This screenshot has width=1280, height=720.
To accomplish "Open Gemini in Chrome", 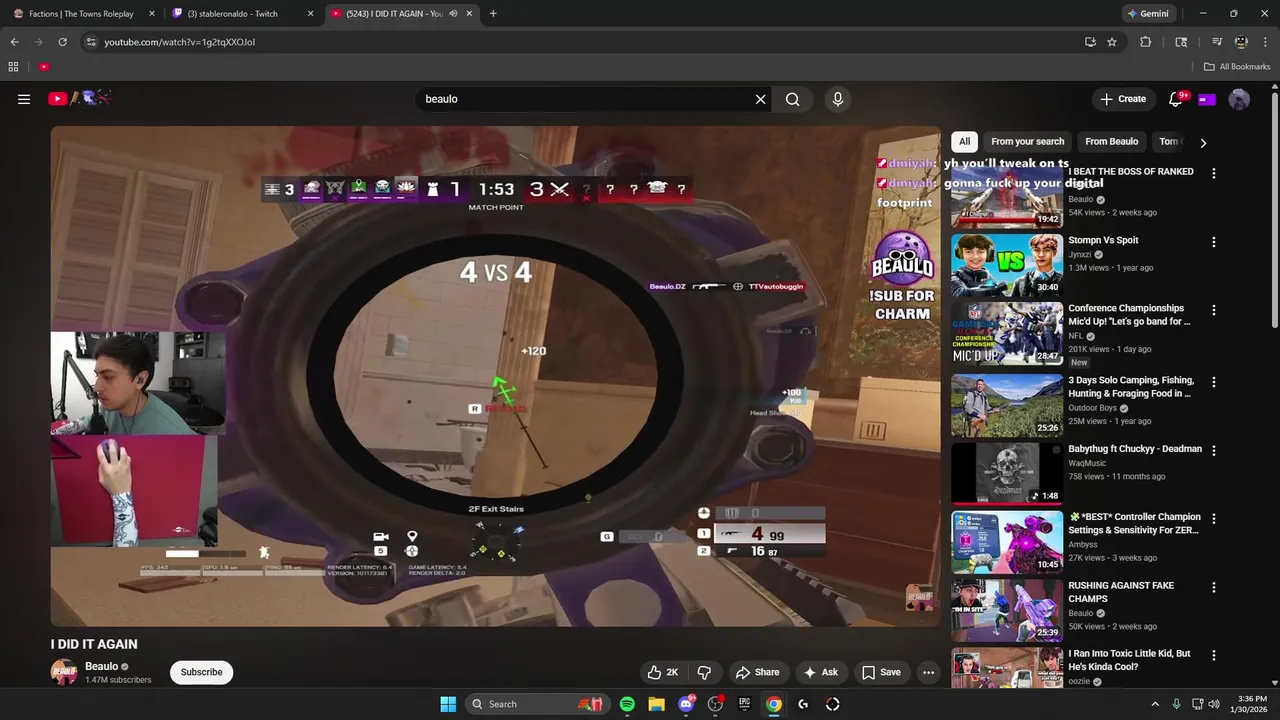I will tap(1147, 14).
